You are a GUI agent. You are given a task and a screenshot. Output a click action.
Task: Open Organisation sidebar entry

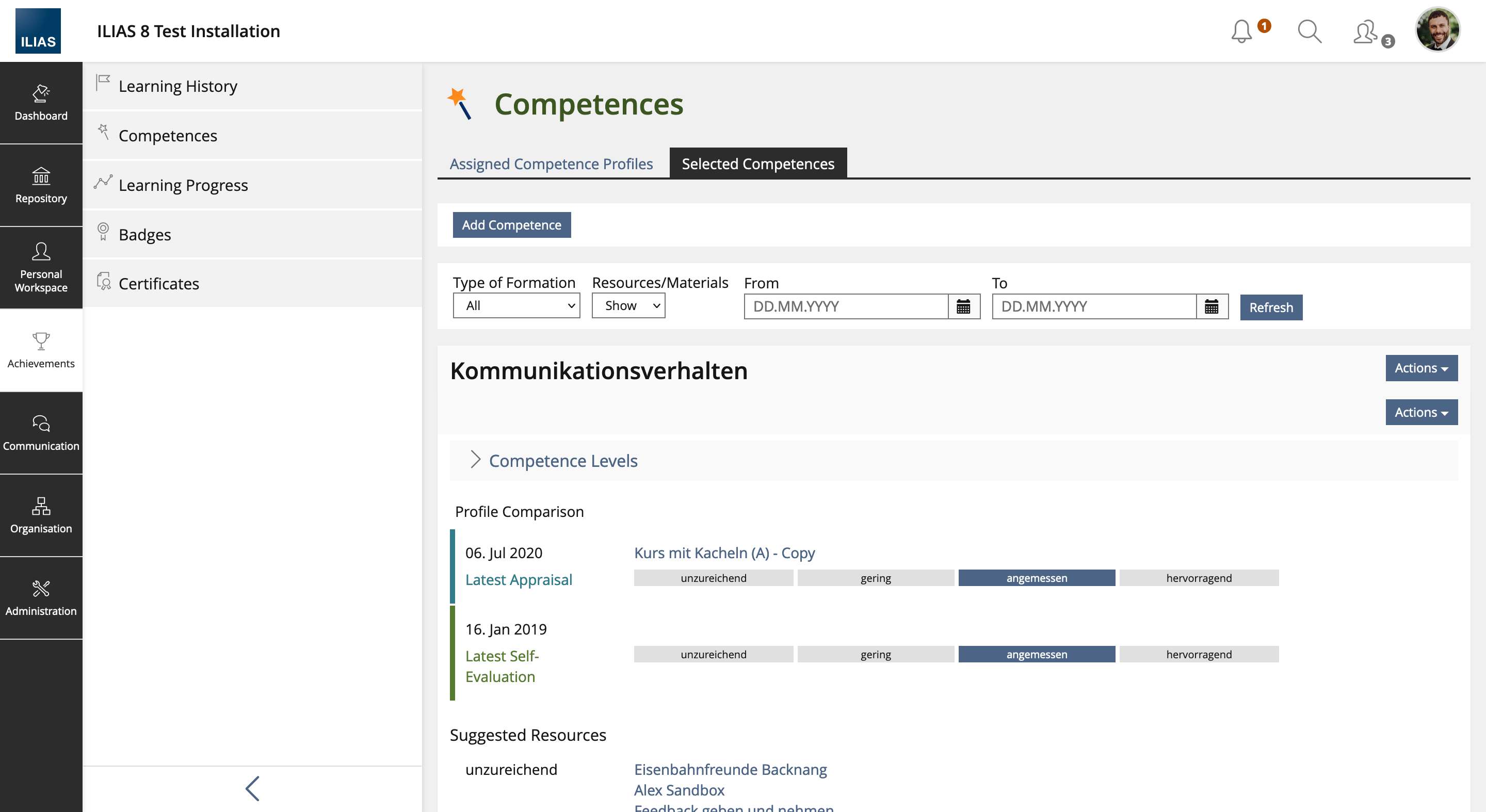(x=41, y=515)
